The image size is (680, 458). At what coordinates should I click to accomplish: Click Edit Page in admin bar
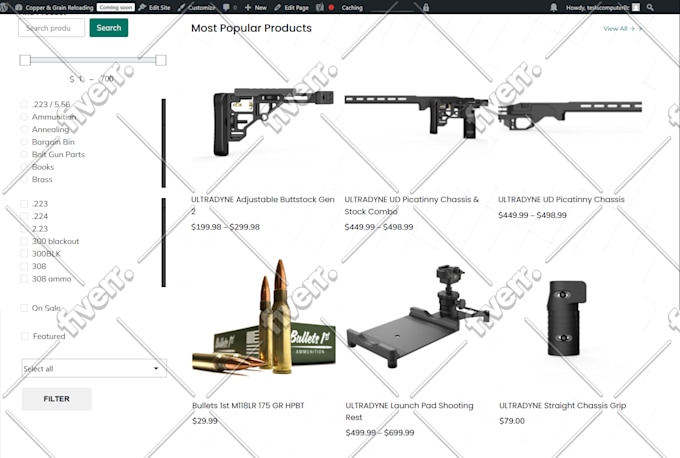point(291,7)
